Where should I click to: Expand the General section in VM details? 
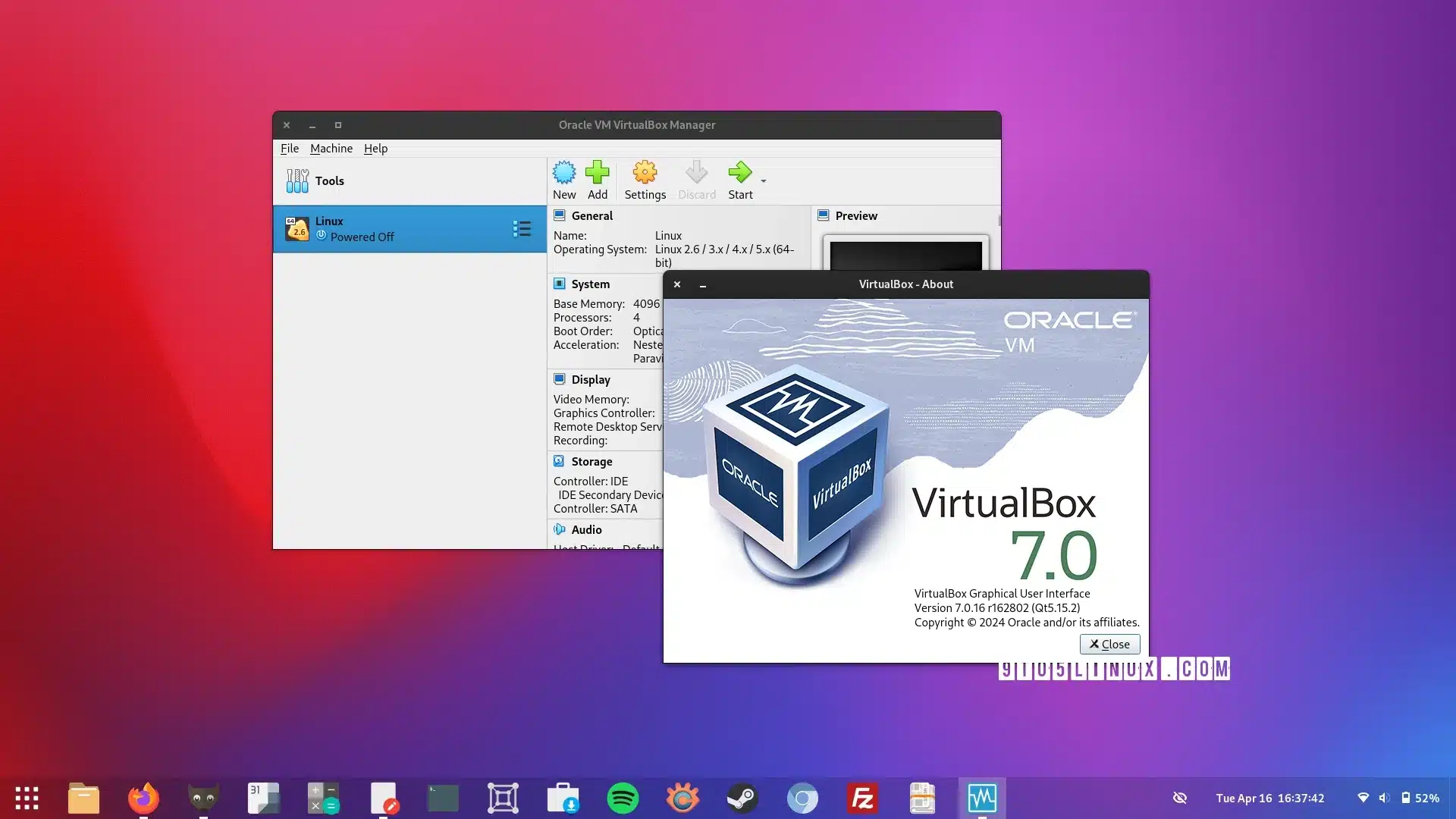click(590, 215)
